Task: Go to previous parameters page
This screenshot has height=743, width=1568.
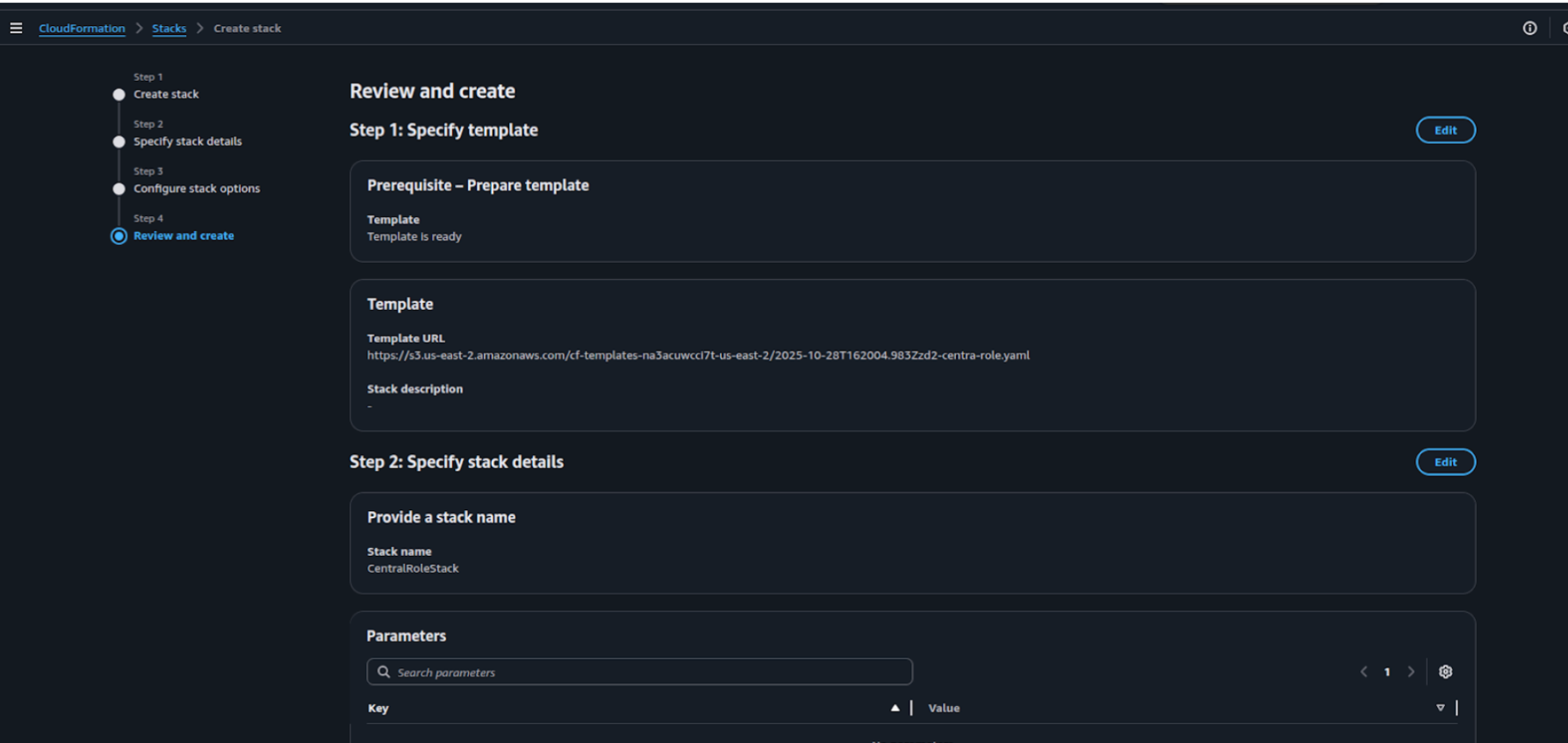Action: [x=1363, y=672]
